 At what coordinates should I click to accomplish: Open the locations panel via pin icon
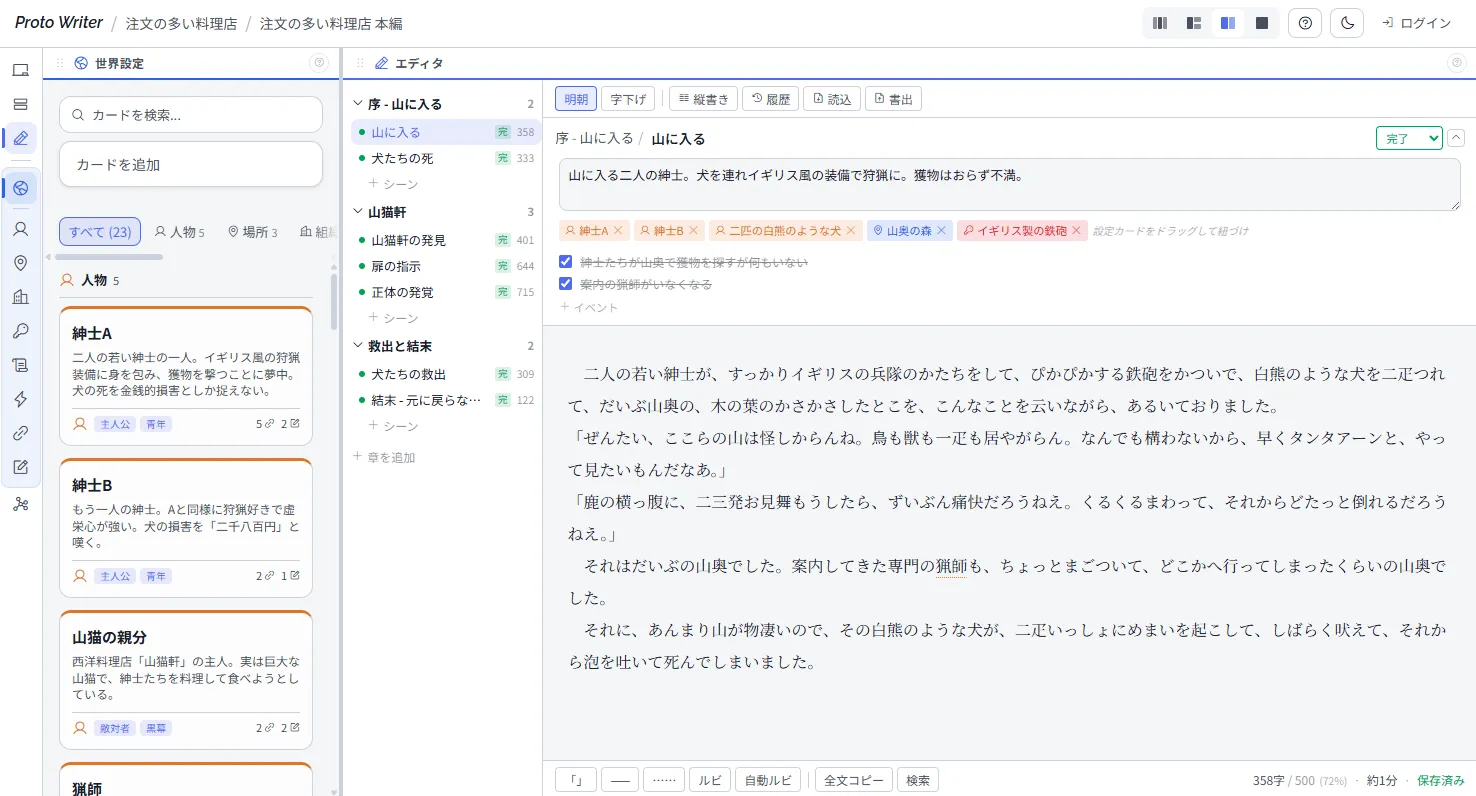tap(22, 262)
